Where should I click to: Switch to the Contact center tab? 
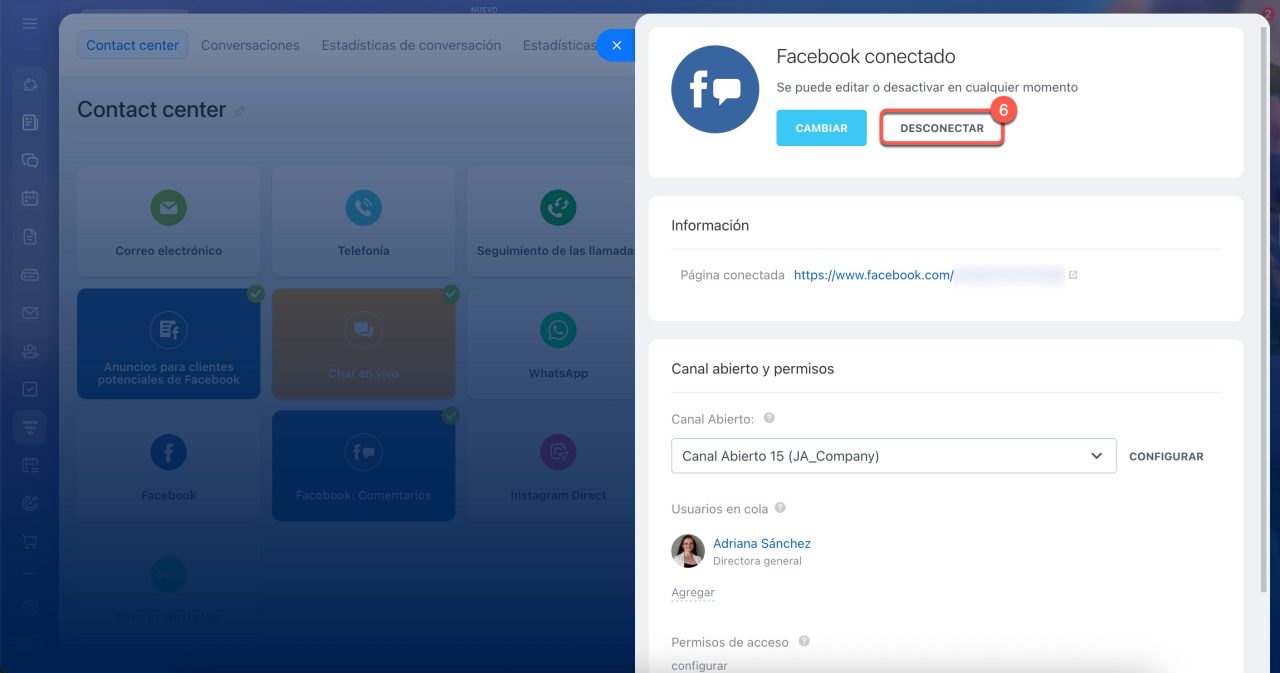(132, 45)
